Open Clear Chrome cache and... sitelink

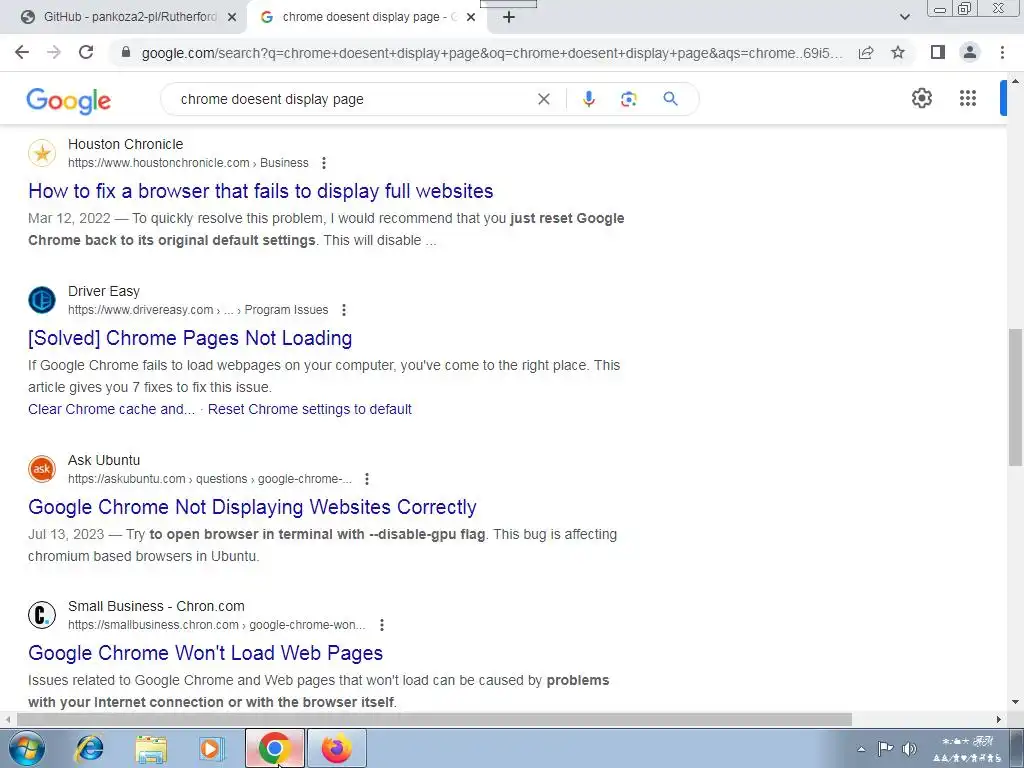tap(112, 409)
